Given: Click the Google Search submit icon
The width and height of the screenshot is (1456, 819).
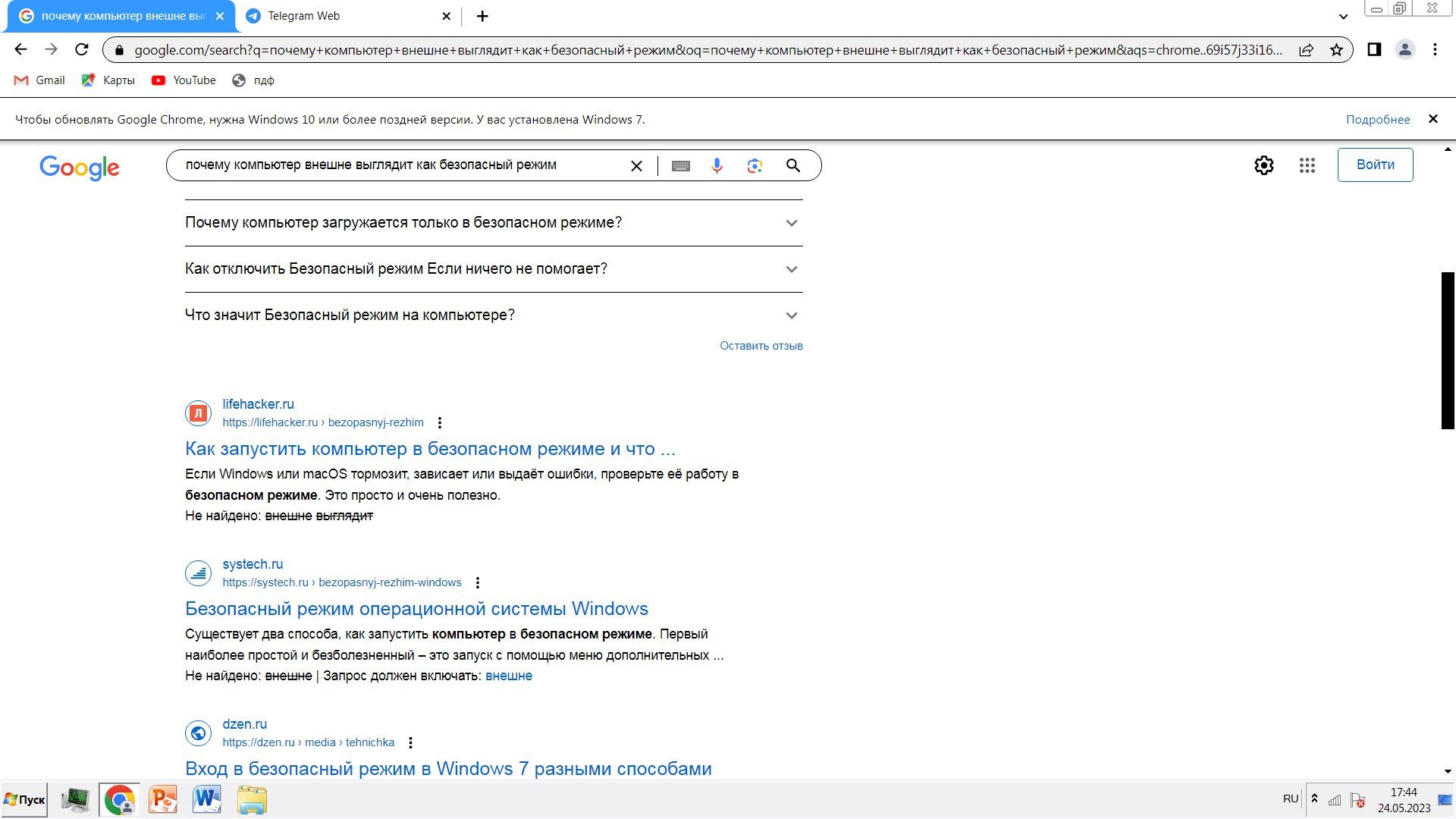Looking at the screenshot, I should pos(793,165).
